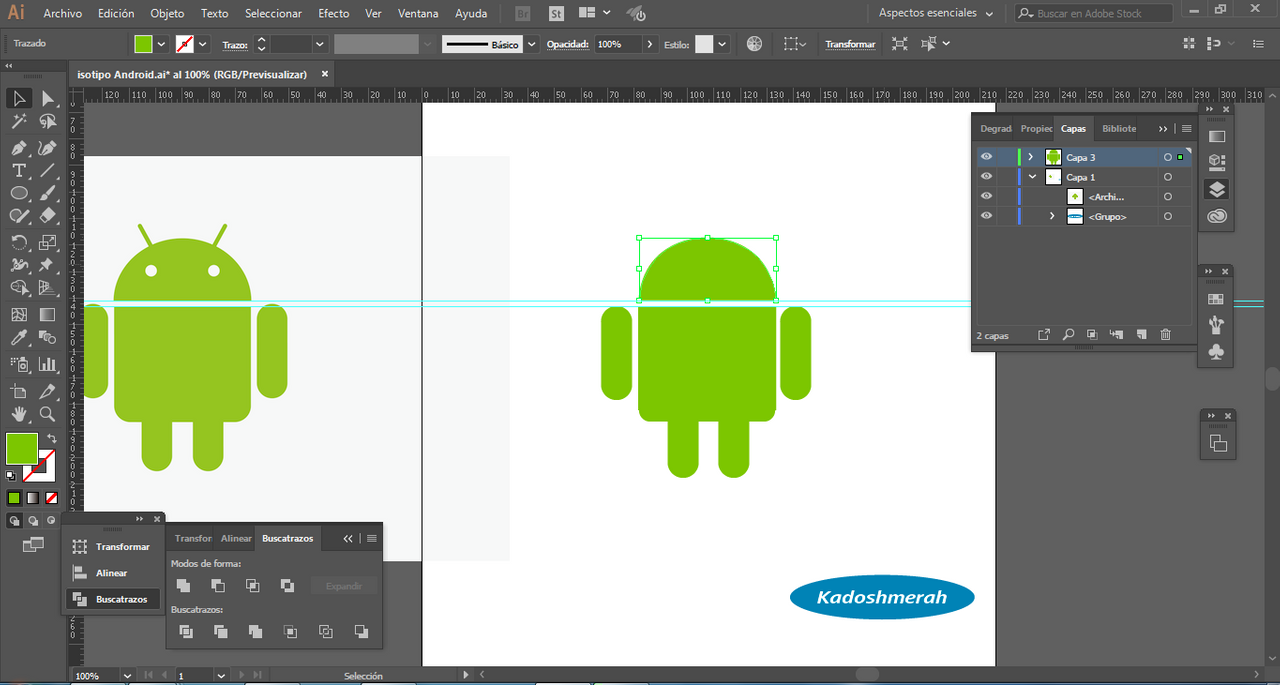Open Creative Cloud Libraries dock icon
1280x685 pixels.
coord(1217,216)
